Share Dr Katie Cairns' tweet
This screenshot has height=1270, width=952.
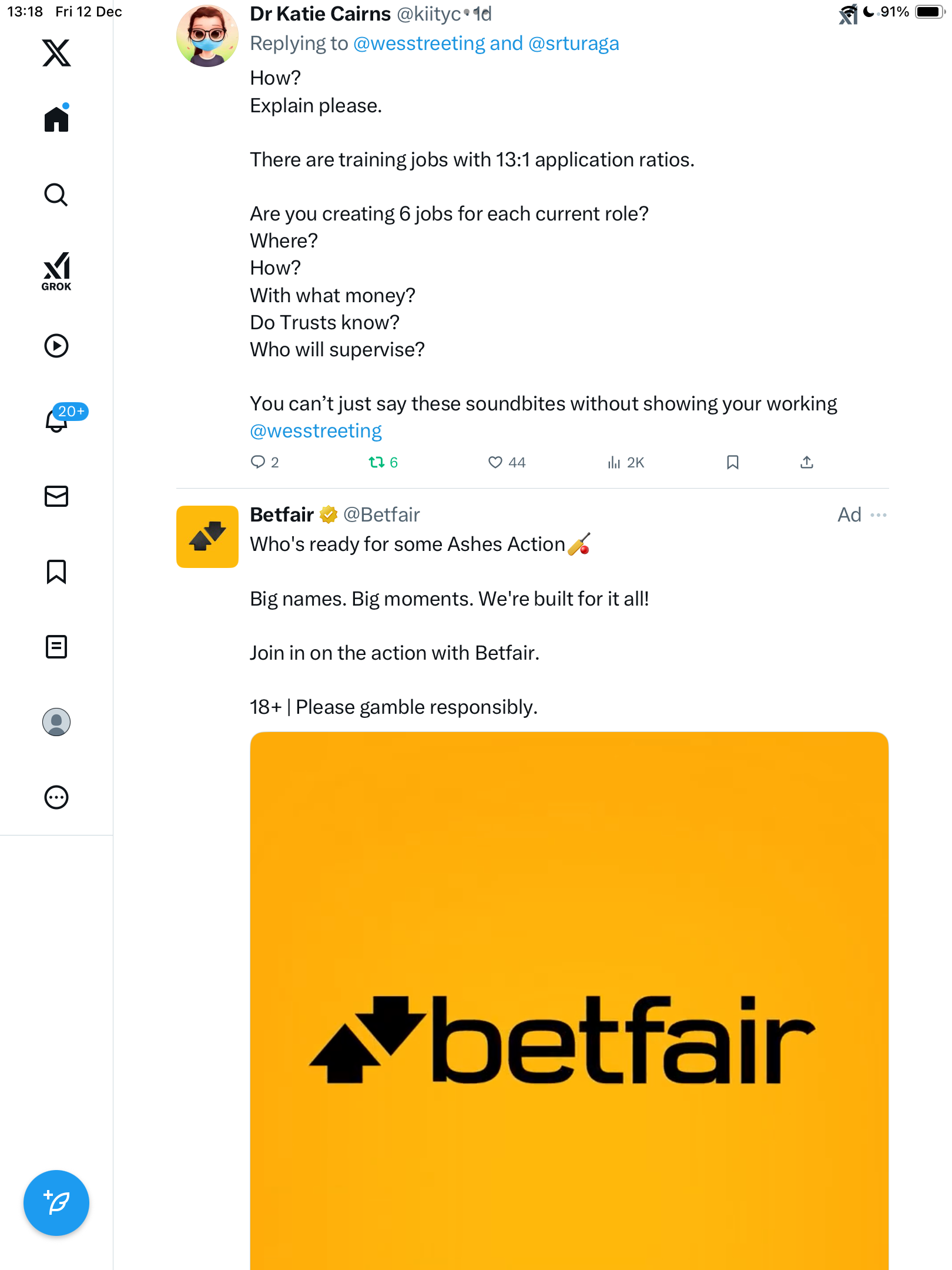807,463
